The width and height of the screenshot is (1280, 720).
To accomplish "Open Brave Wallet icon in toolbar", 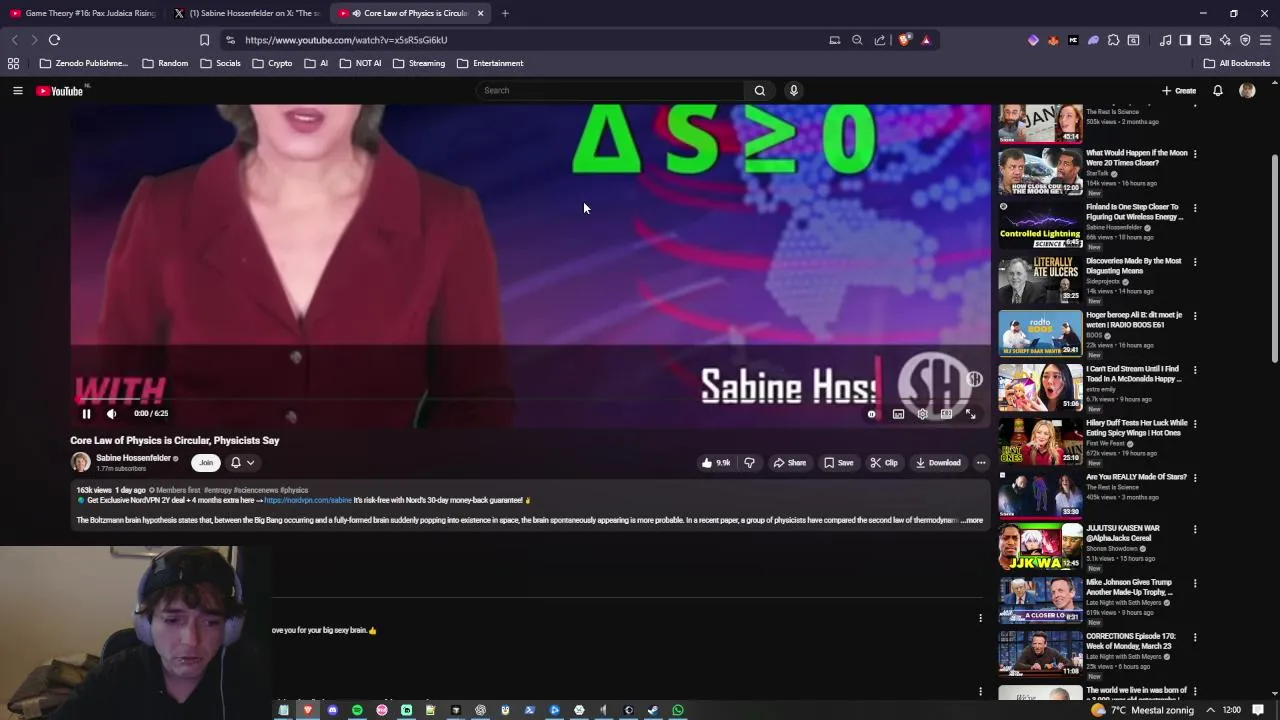I will [1205, 40].
